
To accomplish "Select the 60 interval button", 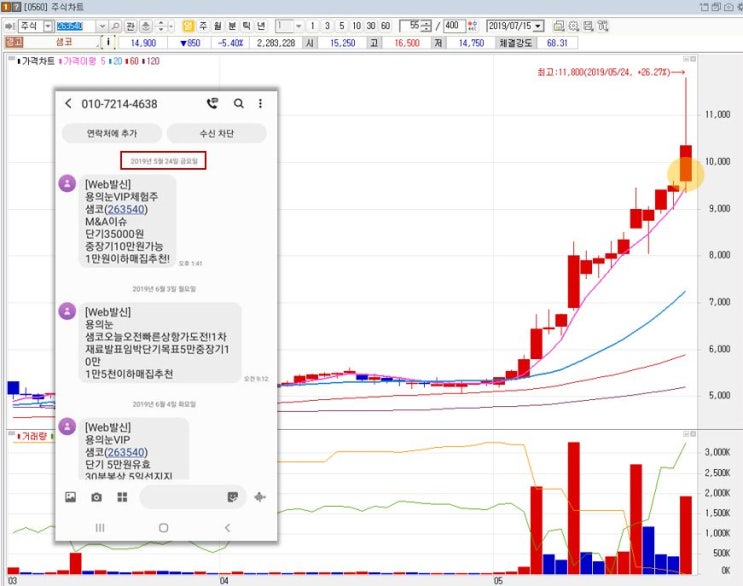I will [386, 26].
